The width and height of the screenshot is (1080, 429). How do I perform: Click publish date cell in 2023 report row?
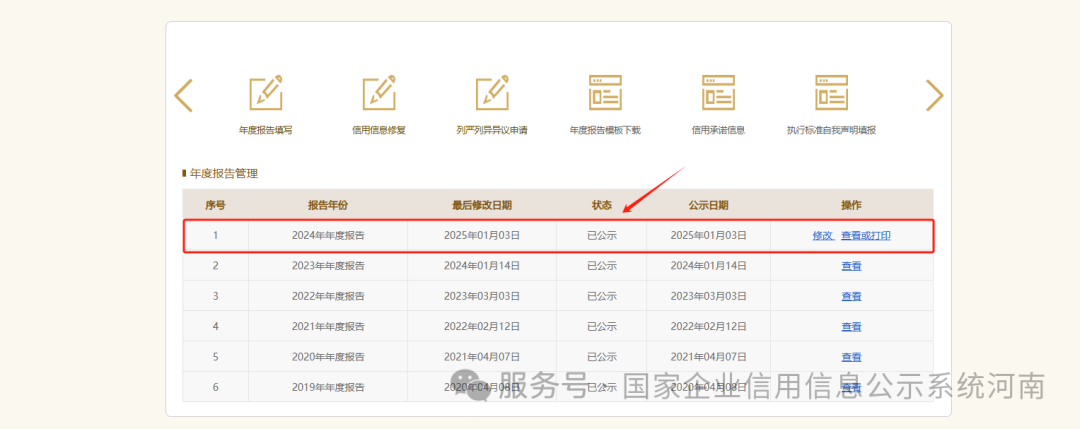(x=709, y=266)
